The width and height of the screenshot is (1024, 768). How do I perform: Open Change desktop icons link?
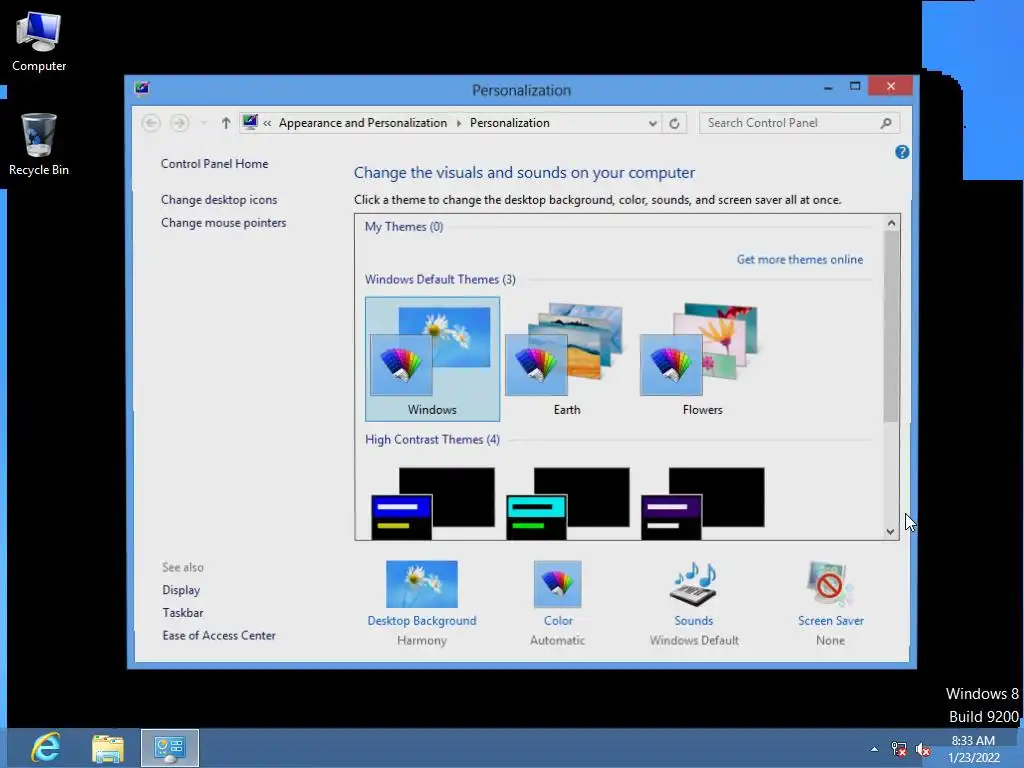[x=219, y=200]
